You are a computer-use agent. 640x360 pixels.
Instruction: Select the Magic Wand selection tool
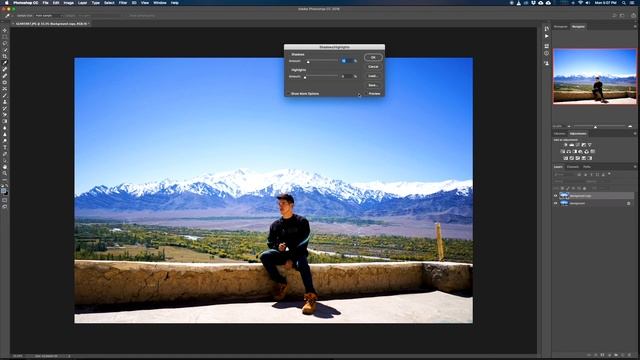[x=5, y=50]
